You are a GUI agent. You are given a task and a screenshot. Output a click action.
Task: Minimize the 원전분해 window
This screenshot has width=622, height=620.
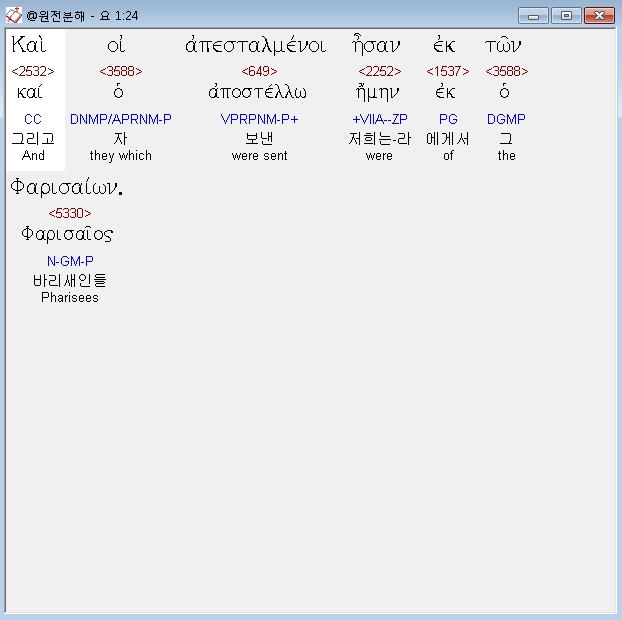(533, 16)
